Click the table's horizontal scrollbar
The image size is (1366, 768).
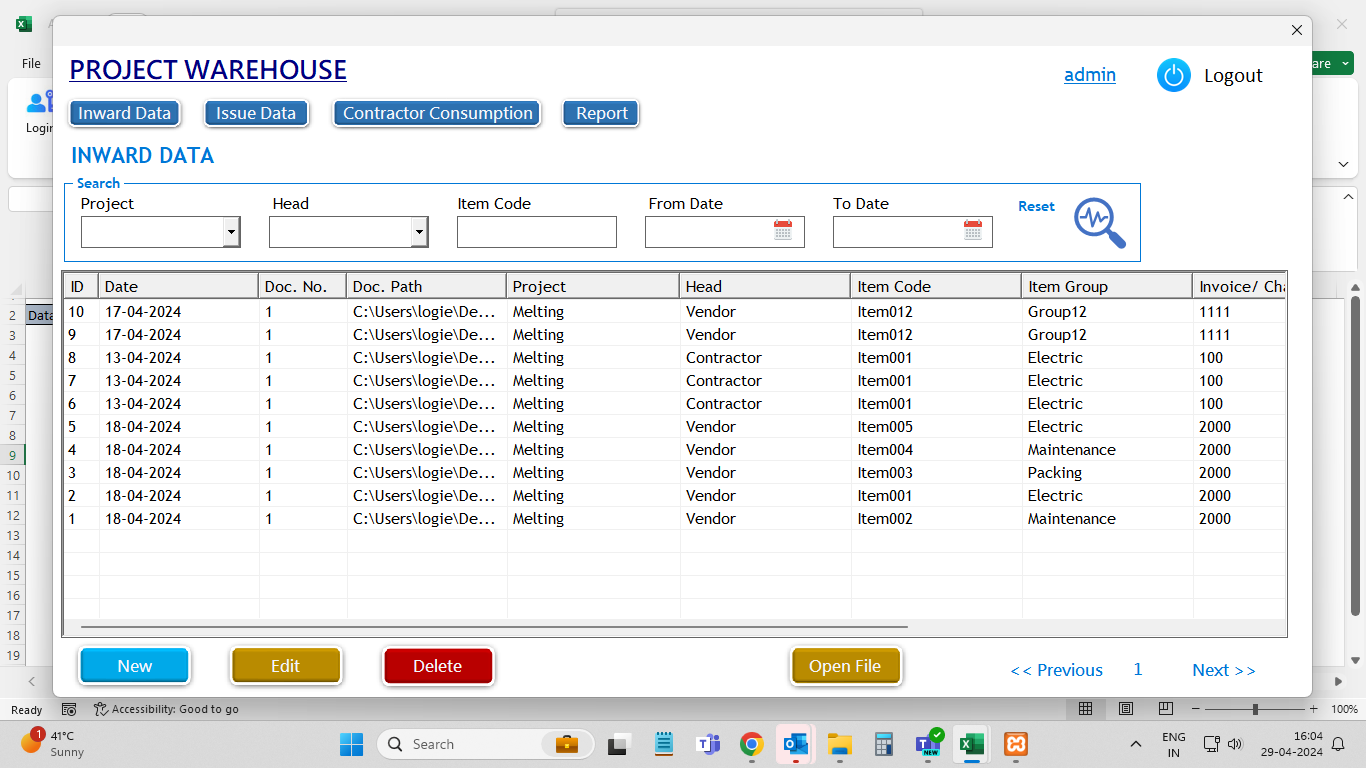click(x=494, y=627)
